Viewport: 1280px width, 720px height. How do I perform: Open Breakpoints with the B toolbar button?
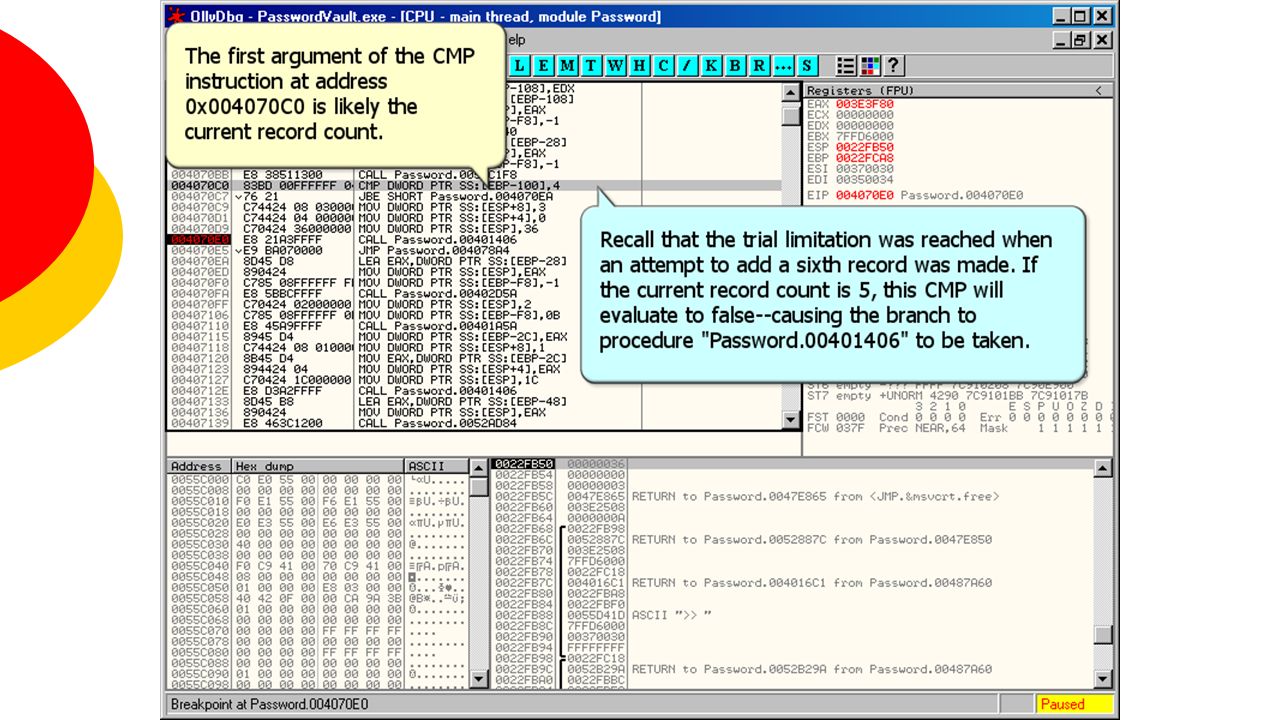pos(735,66)
